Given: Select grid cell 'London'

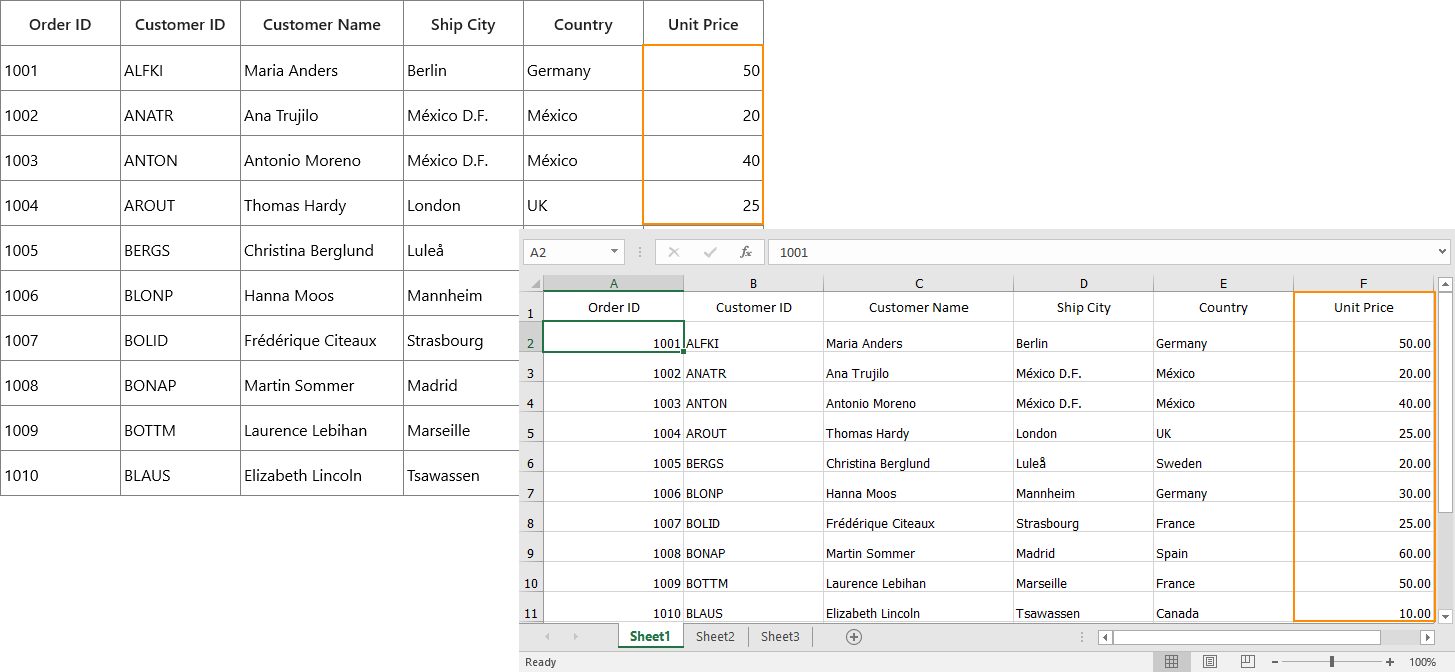Looking at the screenshot, I should (463, 205).
